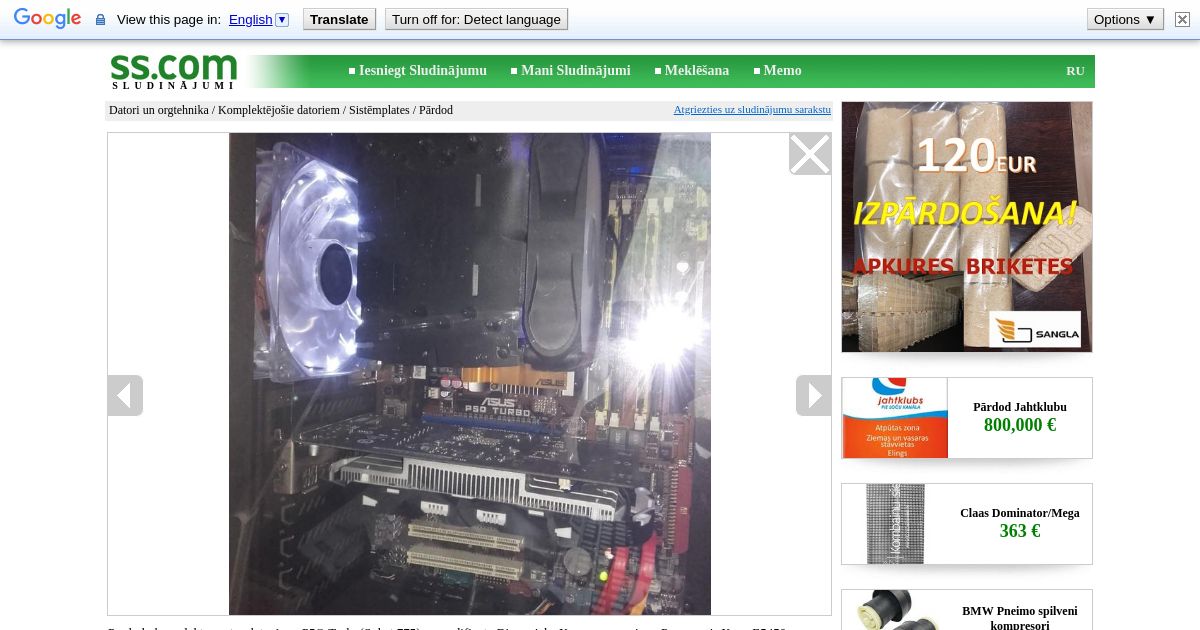The image size is (1200, 630).
Task: Open the Apkures briketes sale banner
Action: [x=967, y=227]
